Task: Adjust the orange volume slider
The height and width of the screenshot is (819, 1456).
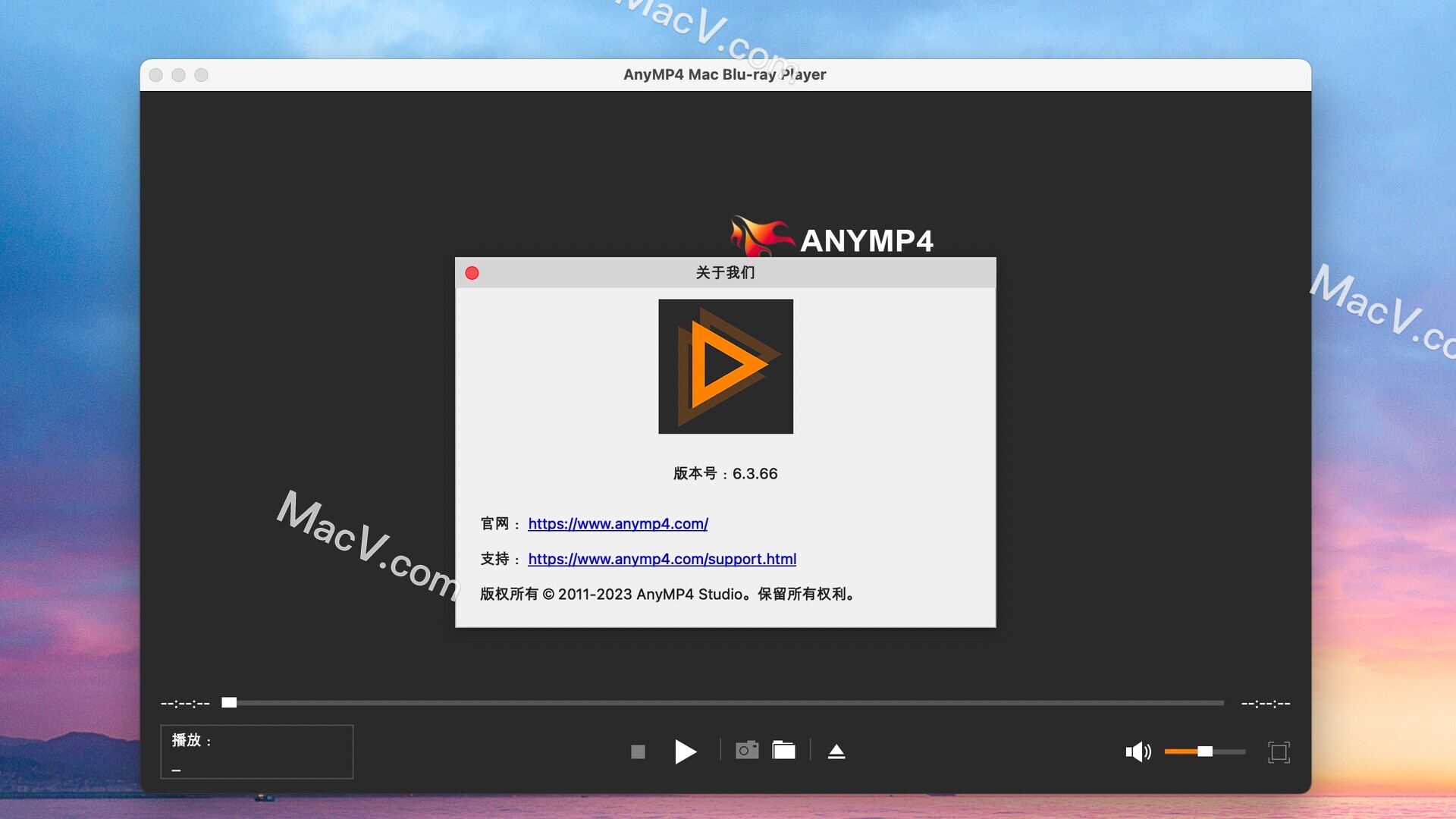Action: pos(1205,752)
